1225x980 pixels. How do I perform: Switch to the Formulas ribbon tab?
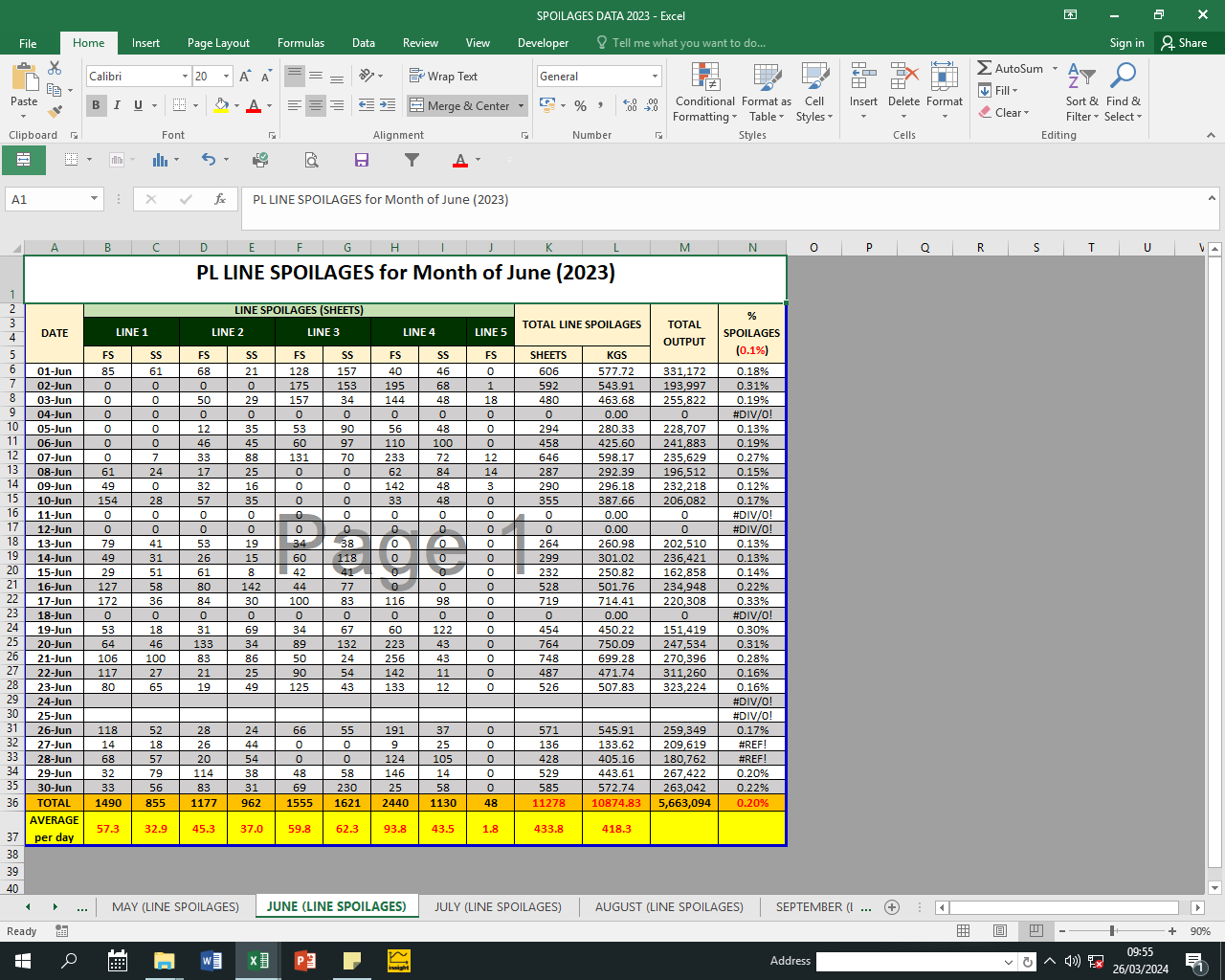coord(301,43)
